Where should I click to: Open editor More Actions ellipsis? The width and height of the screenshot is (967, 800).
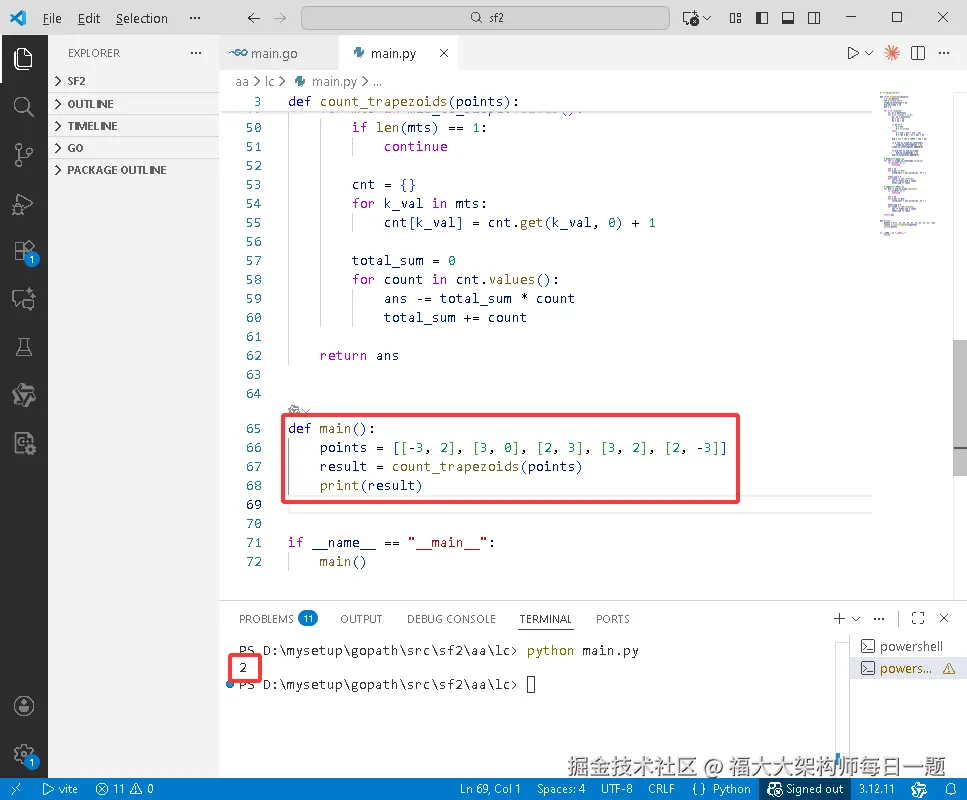pos(944,53)
